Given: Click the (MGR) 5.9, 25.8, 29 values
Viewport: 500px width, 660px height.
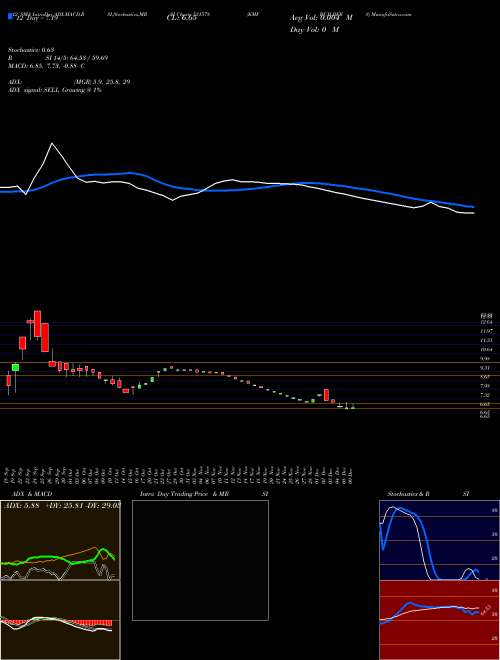Looking at the screenshot, I should click(101, 82).
